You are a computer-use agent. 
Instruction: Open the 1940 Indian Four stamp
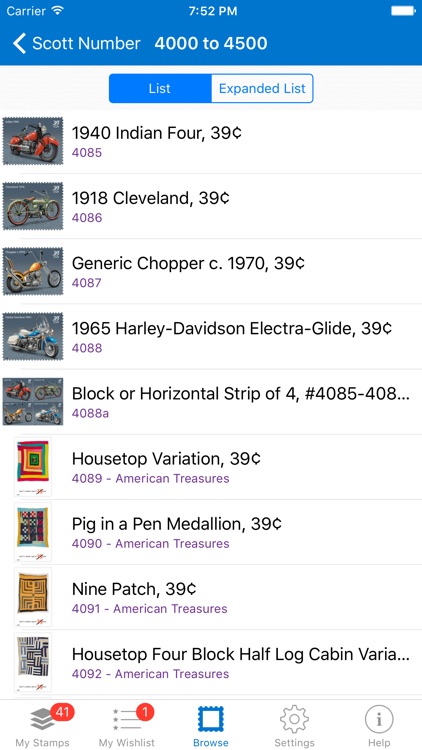coord(211,141)
